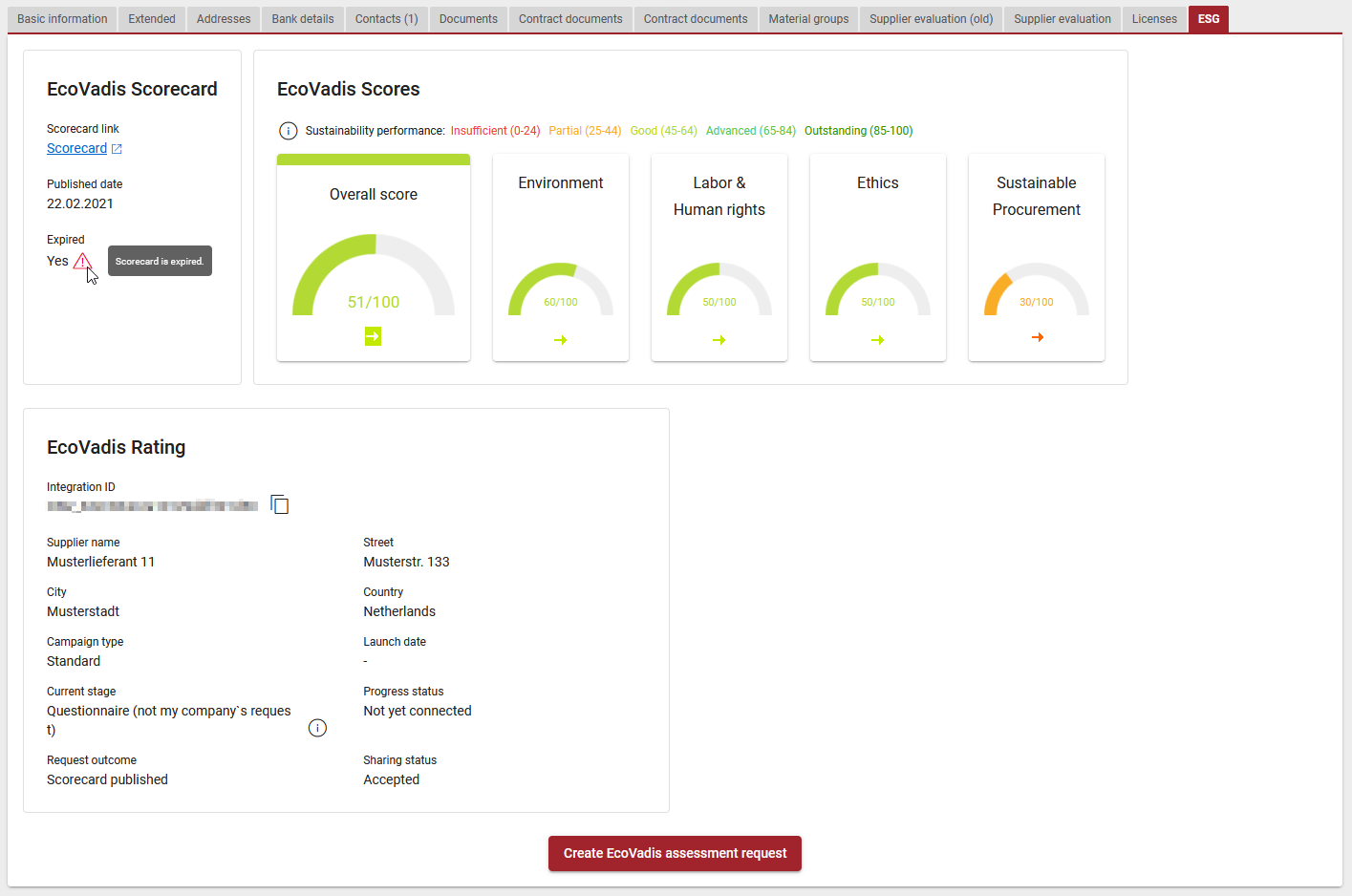
Task: Click the expired scorecard warning triangle icon
Action: tap(82, 261)
